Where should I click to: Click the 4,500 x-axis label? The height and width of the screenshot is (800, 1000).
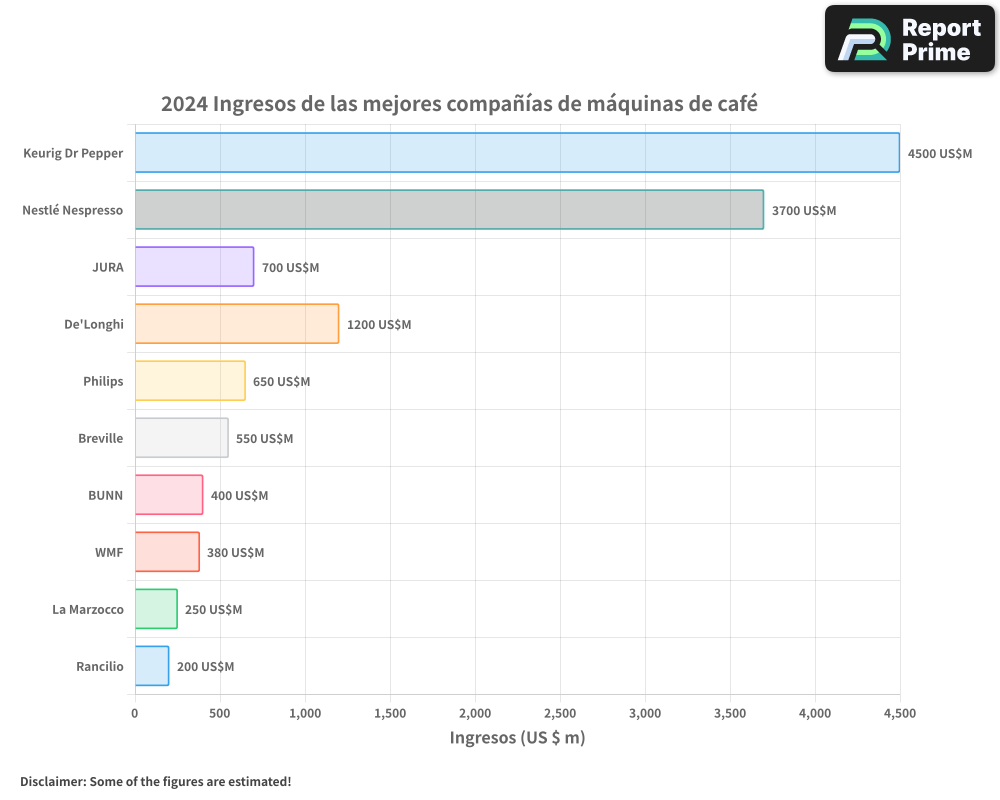899,713
